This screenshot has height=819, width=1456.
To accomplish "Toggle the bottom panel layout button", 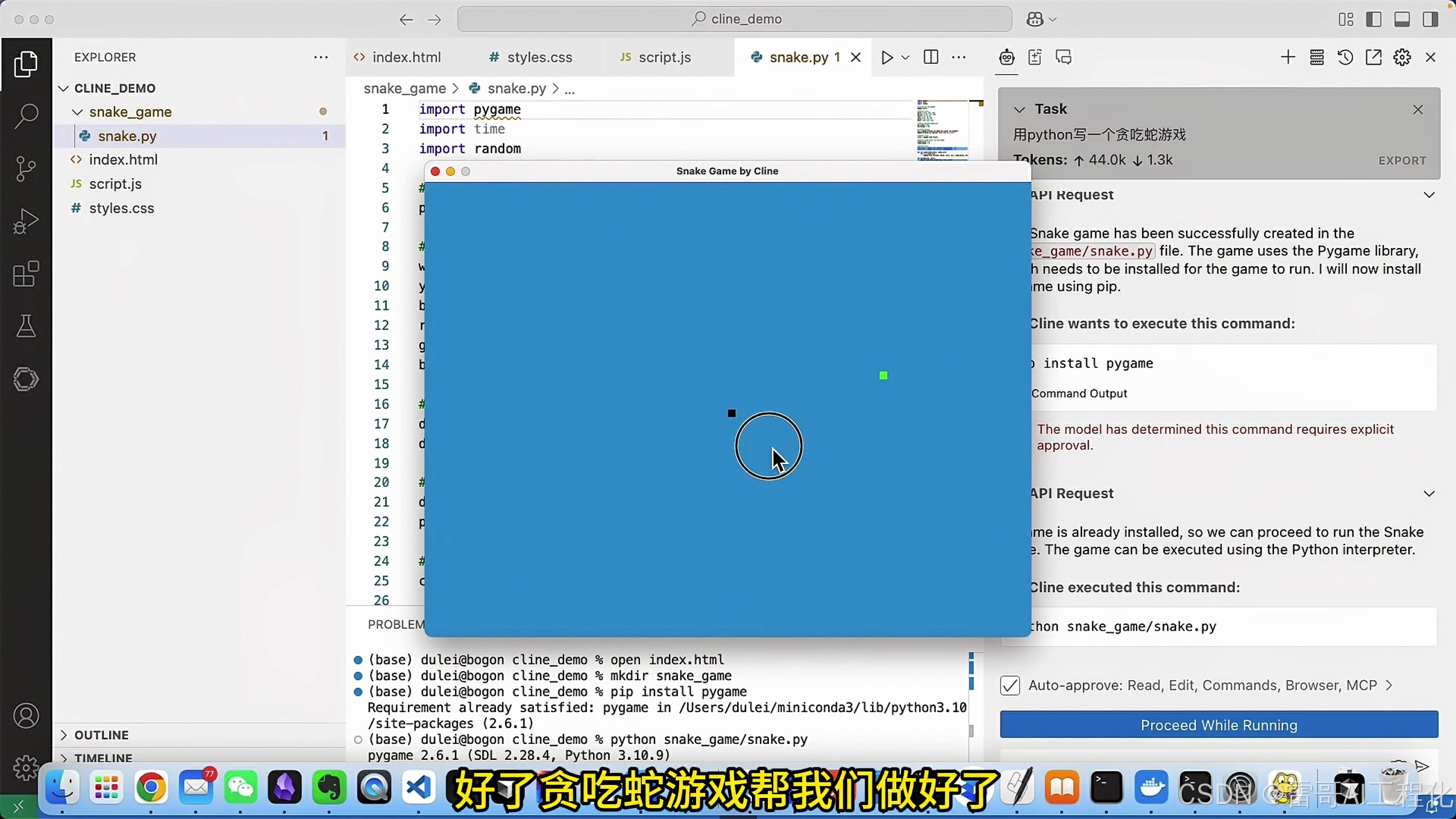I will click(x=1402, y=19).
